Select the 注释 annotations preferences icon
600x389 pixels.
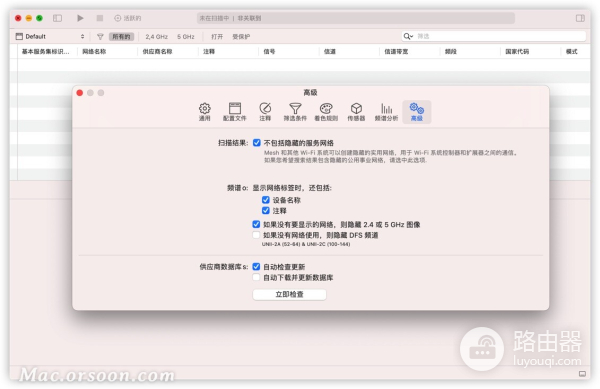click(x=265, y=112)
